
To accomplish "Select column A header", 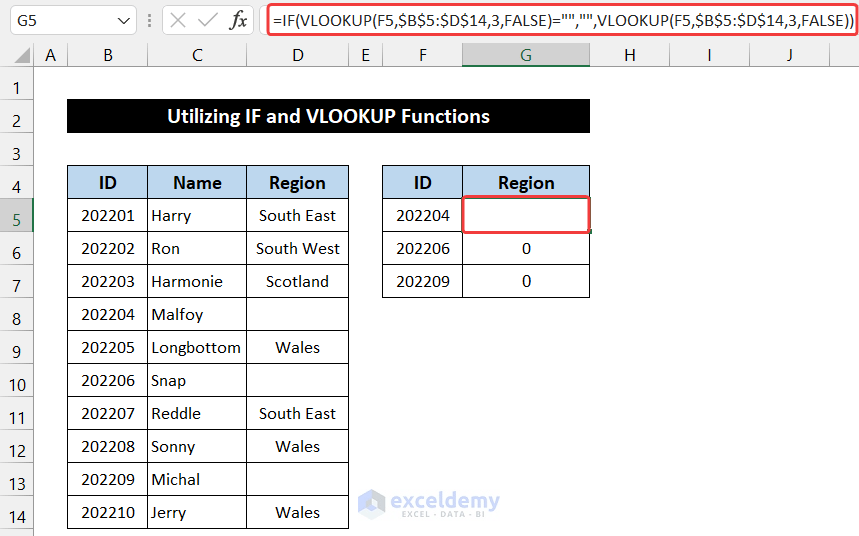I will pos(50,55).
